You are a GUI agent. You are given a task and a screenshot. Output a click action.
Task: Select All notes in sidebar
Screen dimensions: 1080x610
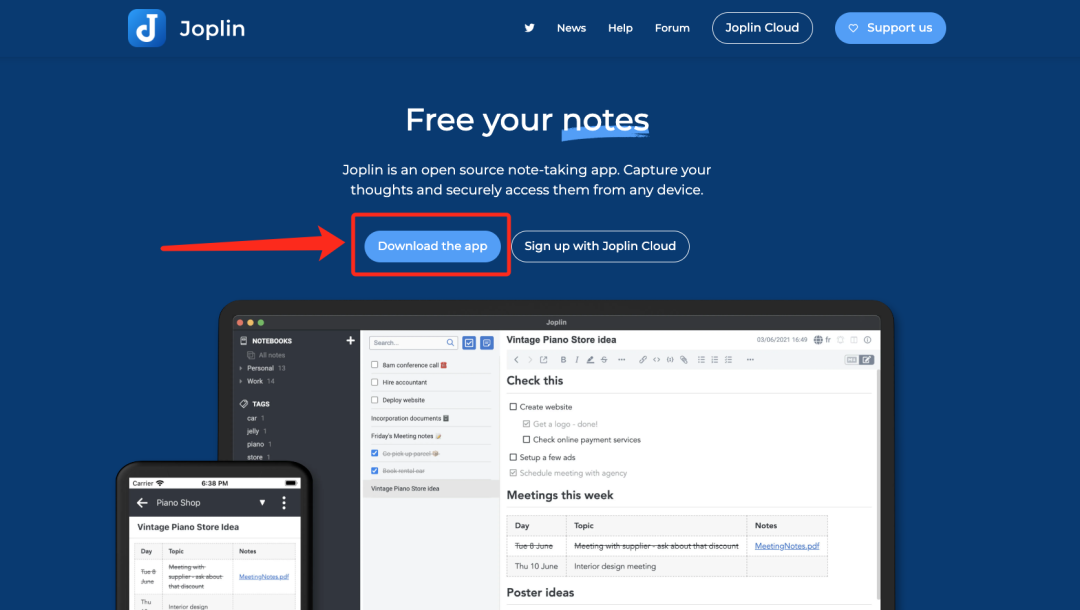(x=271, y=355)
